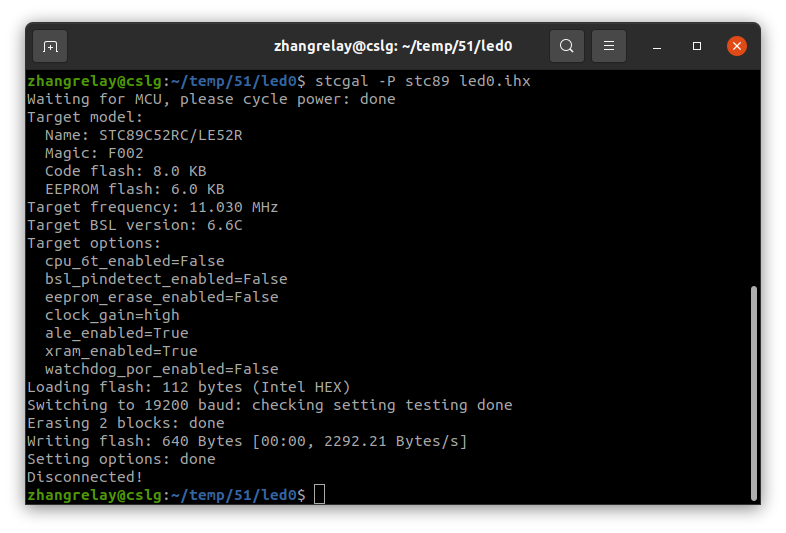
Task: Click the clock_gain=high option
Action: (112, 316)
